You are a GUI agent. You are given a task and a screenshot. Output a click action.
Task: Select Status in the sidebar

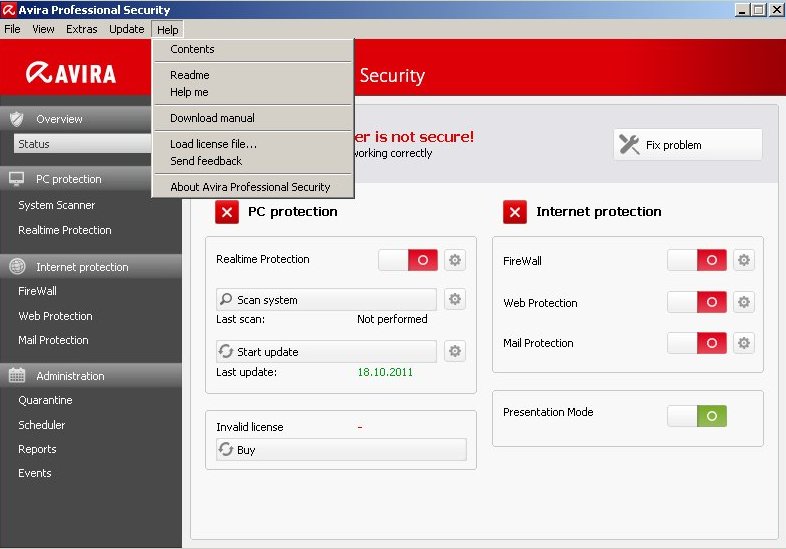point(82,144)
